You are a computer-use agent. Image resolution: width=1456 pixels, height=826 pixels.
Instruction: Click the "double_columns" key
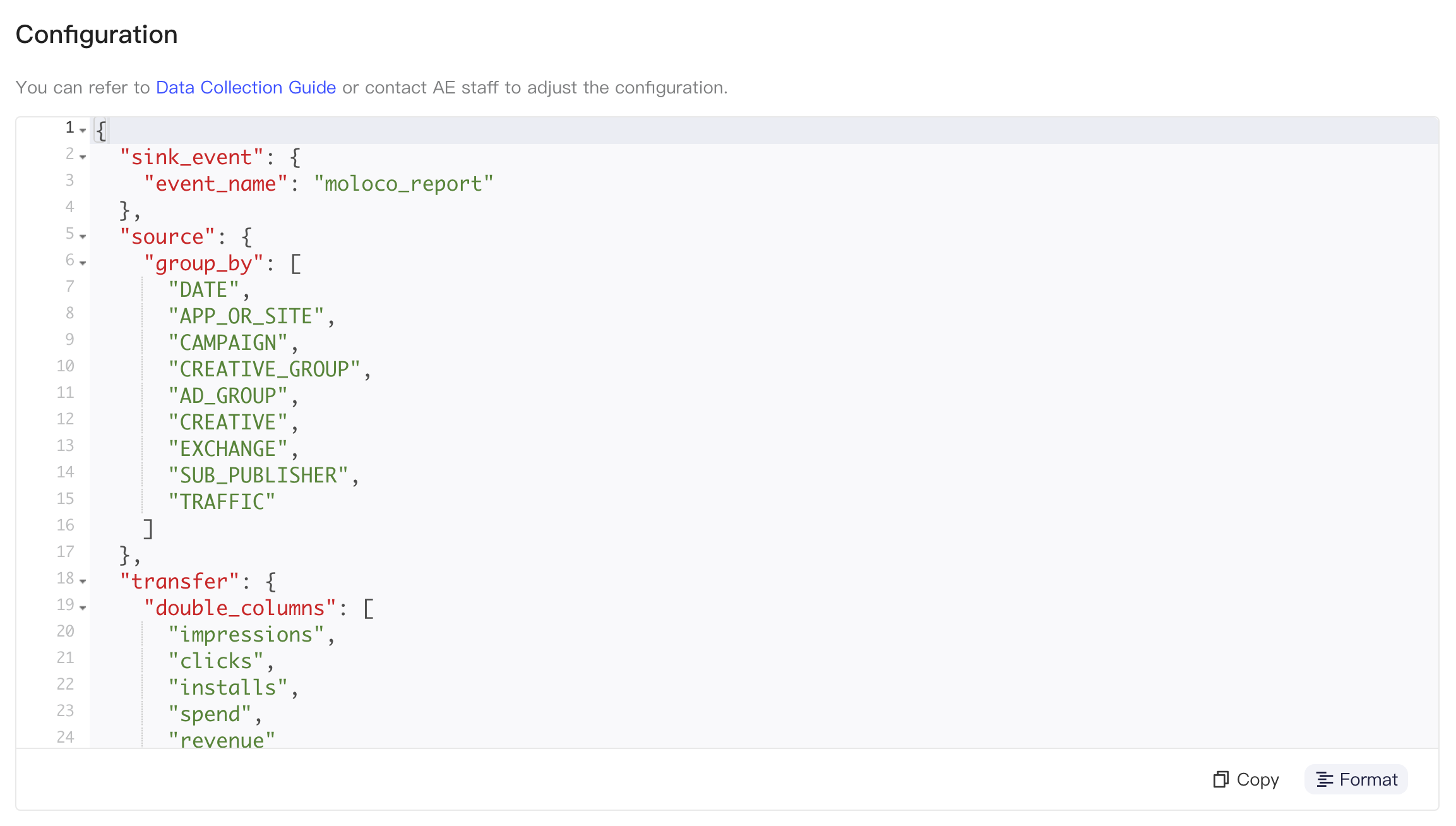click(x=240, y=608)
